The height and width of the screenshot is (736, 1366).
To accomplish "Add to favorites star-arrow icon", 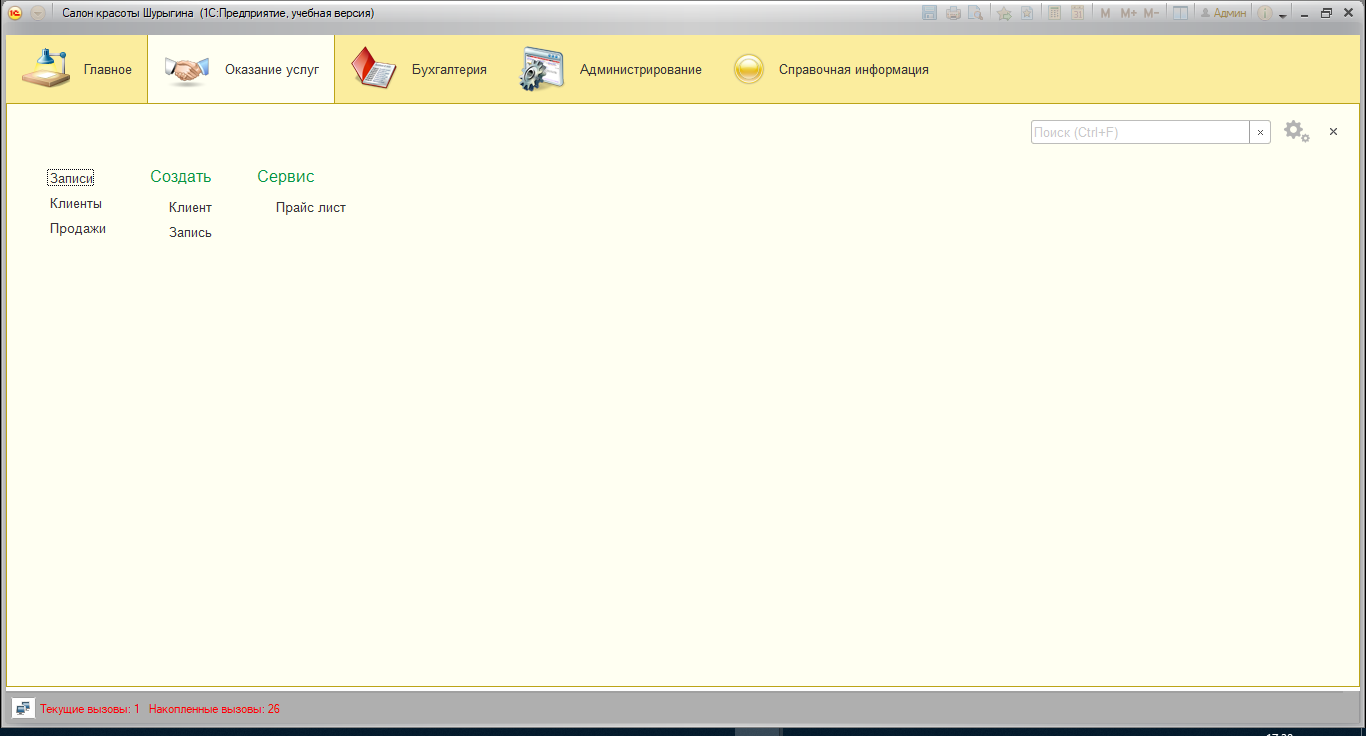I will 1004,13.
